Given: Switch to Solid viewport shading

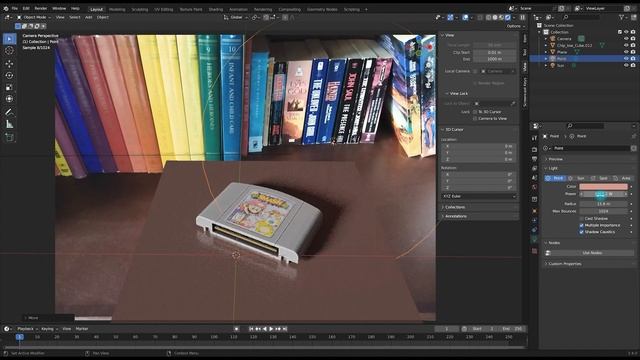Looking at the screenshot, I should pyautogui.click(x=495, y=18).
